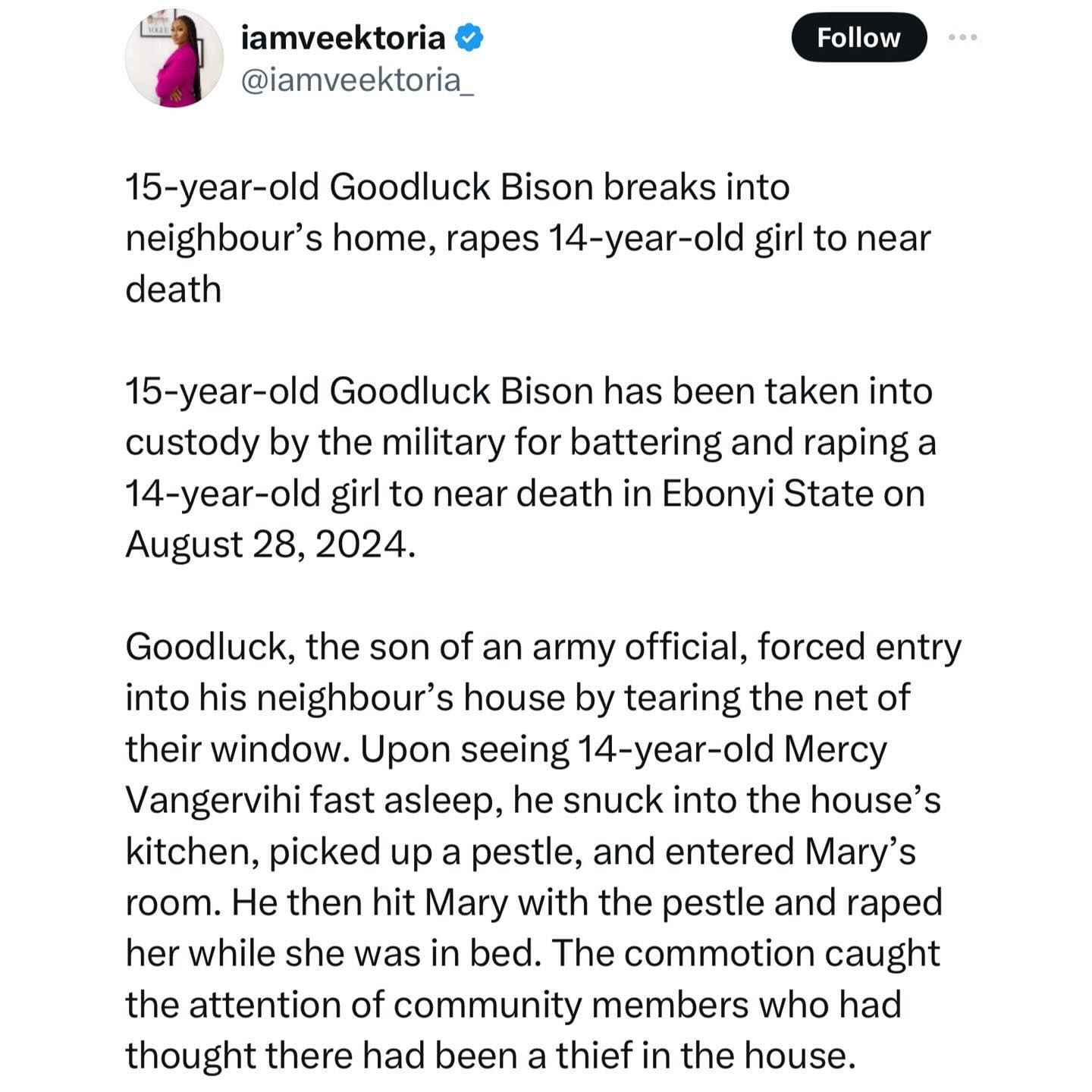The width and height of the screenshot is (1092, 1092).
Task: Click the final line 'thought there had been a thief'
Action: pyautogui.click(x=490, y=1055)
